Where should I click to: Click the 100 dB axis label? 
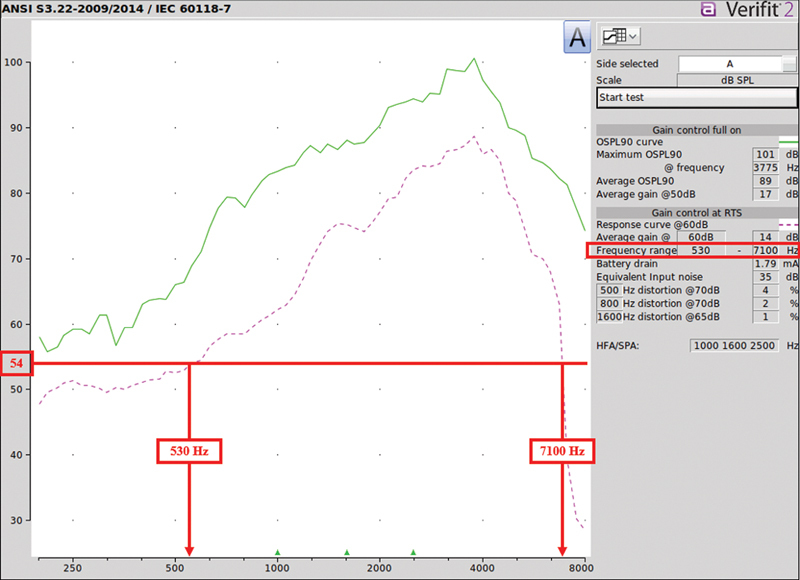(x=13, y=62)
